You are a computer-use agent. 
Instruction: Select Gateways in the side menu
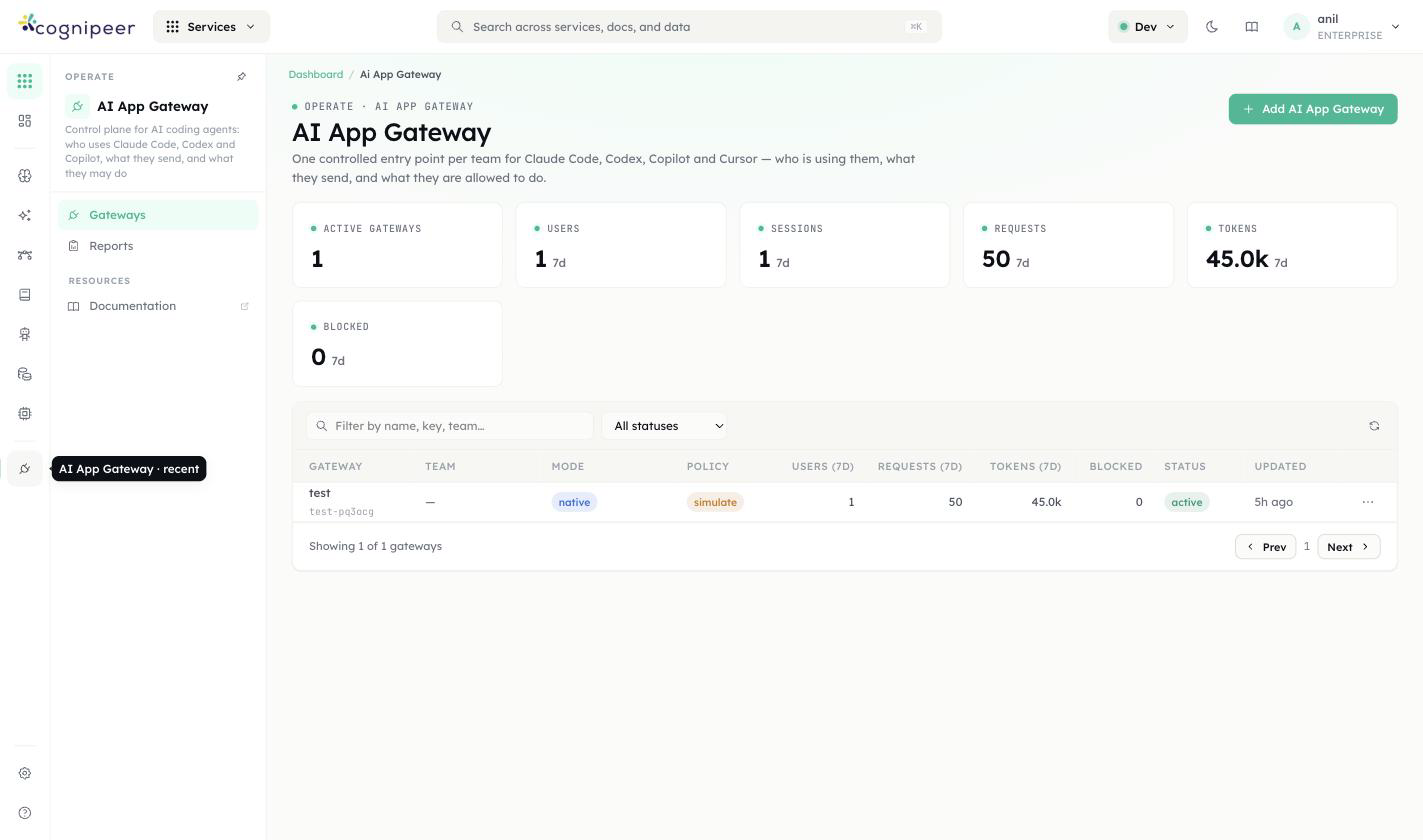coord(158,215)
